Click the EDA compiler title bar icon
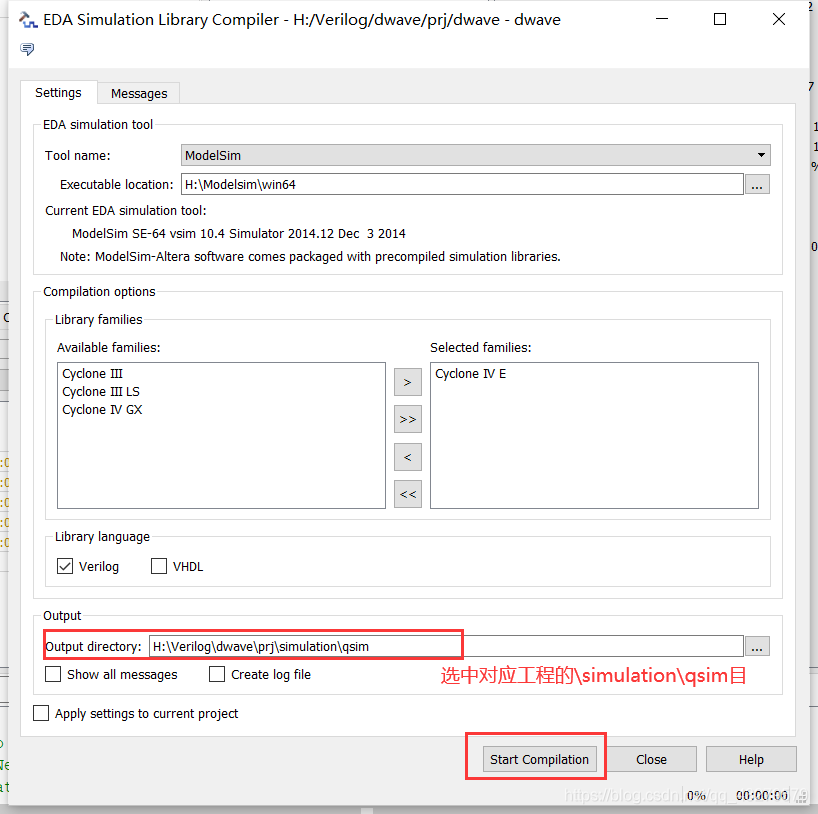 [x=28, y=20]
